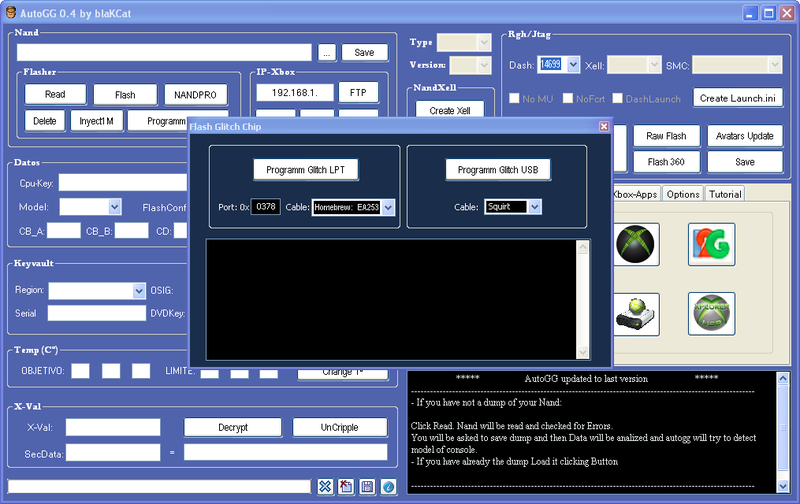Click glitch dialog log scroll up arrow
Screen dimensions: 800x504
tap(583, 247)
